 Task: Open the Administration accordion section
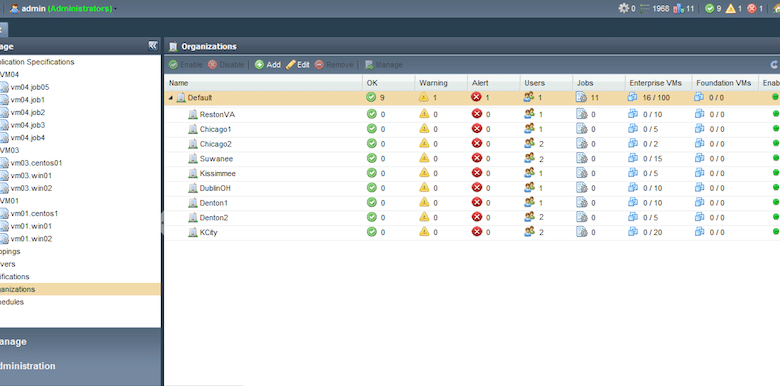[81, 366]
